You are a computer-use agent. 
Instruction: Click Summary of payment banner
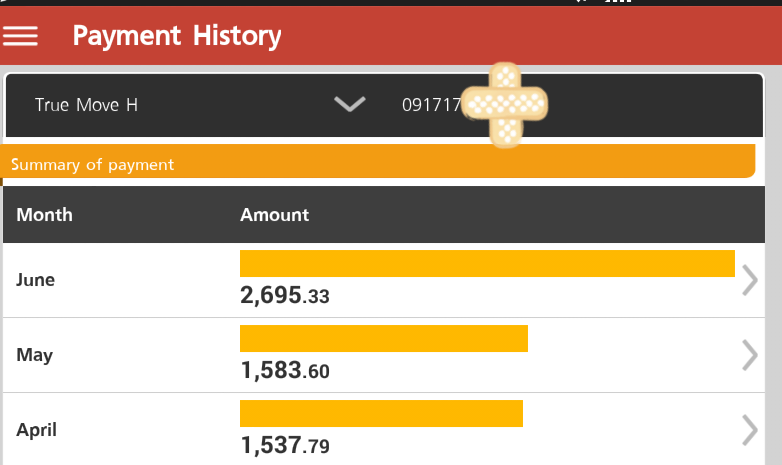tap(92, 165)
